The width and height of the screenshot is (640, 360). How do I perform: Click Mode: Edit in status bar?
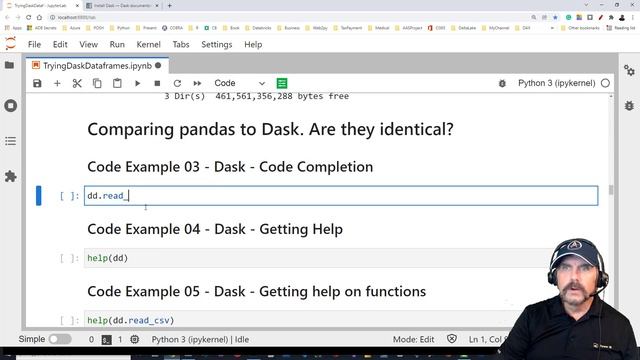pyautogui.click(x=413, y=340)
